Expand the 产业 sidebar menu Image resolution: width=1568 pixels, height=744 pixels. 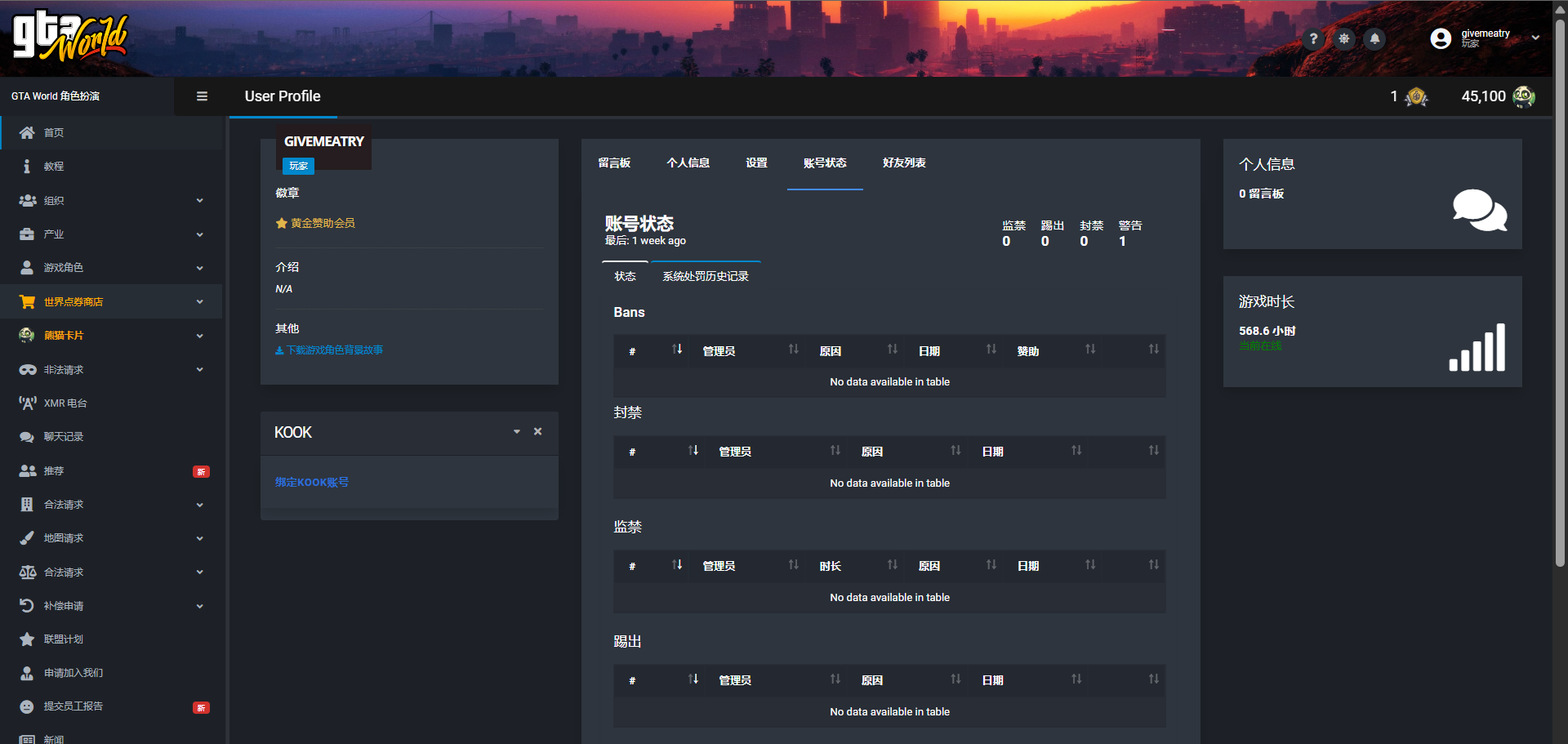tap(111, 234)
